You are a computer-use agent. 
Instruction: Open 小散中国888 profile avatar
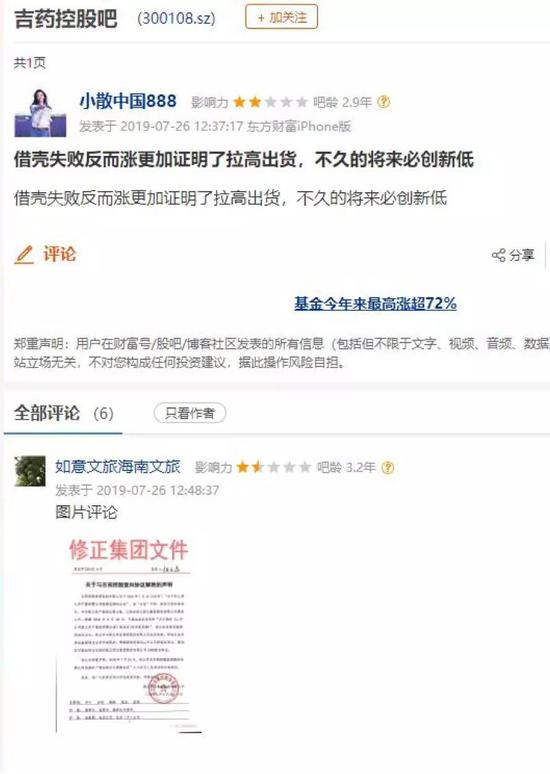click(40, 113)
